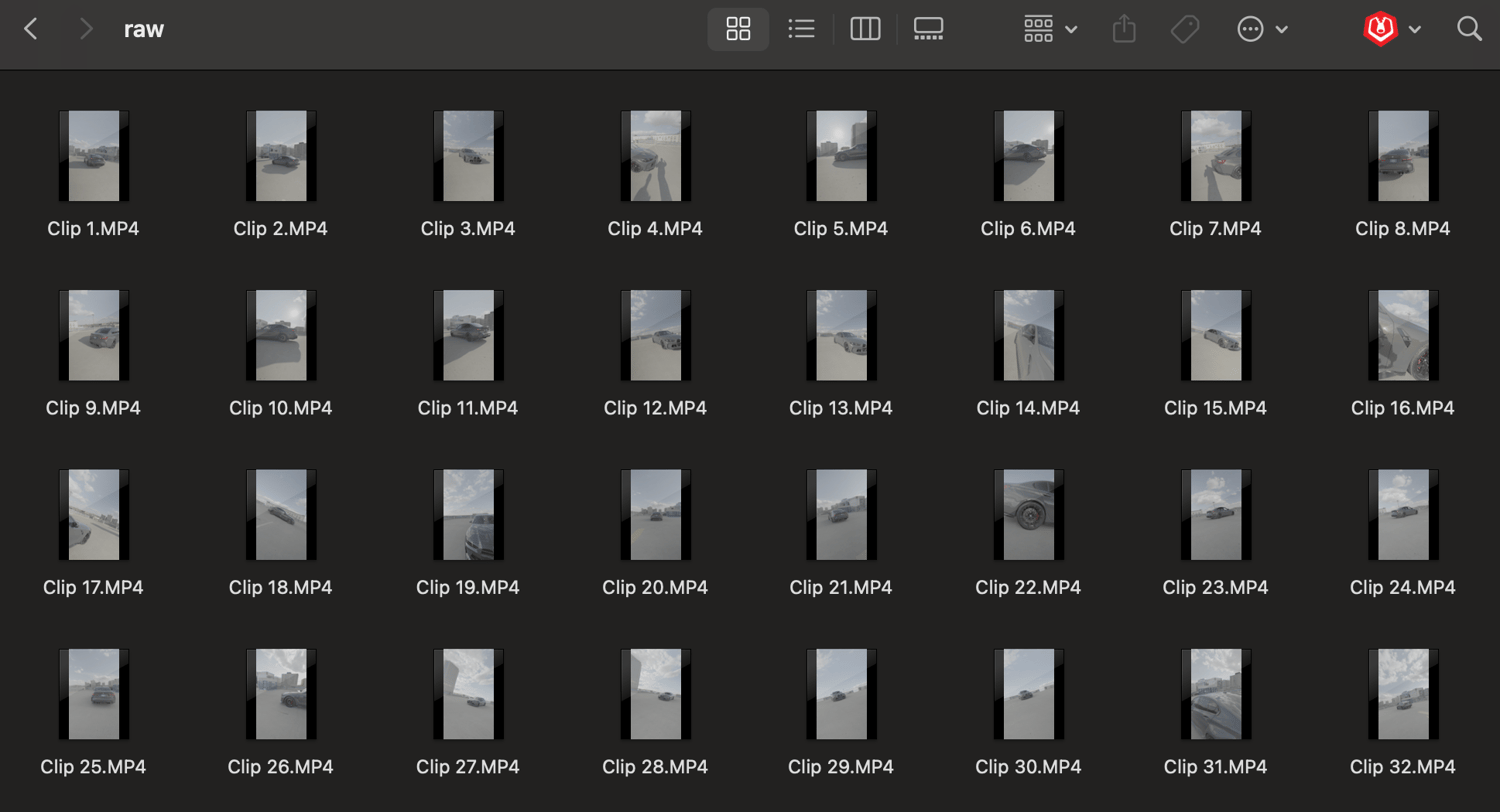The width and height of the screenshot is (1500, 812).
Task: Click the file name 'Clip 30.MP4'
Action: point(1028,768)
